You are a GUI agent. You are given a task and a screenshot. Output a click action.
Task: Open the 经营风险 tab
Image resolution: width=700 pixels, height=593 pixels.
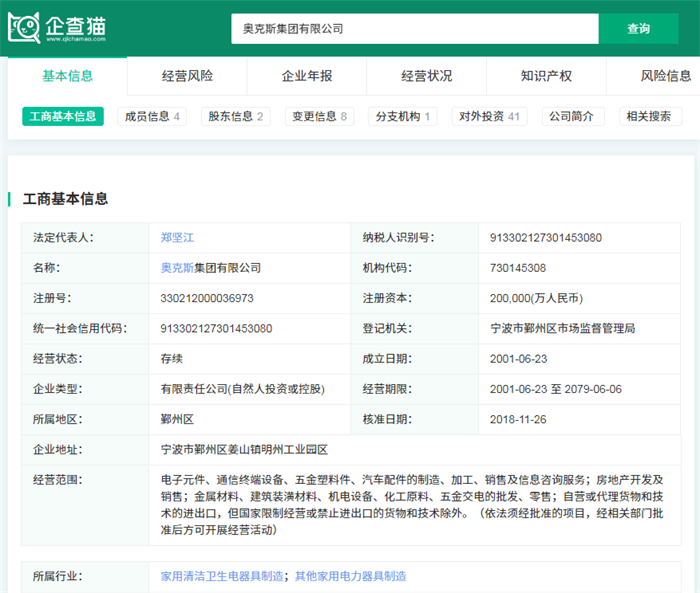[x=187, y=76]
